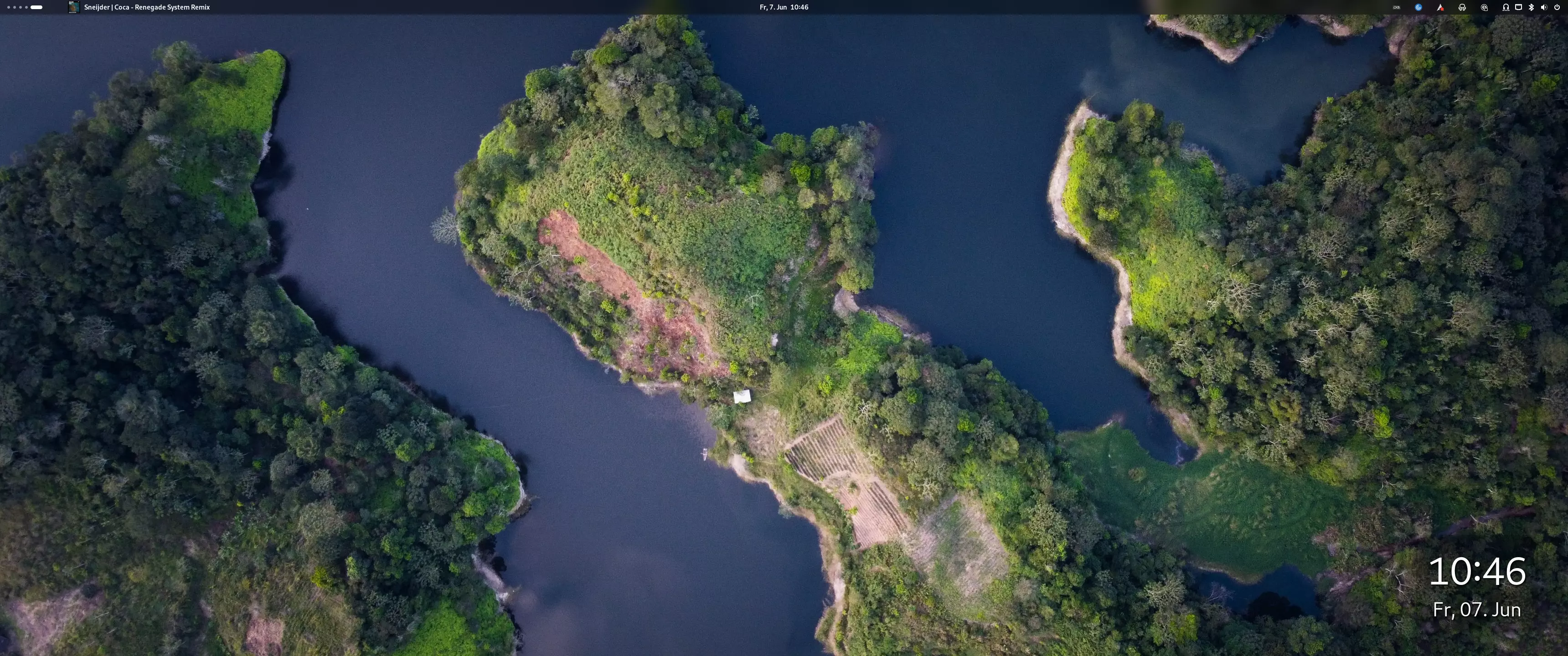
Task: Open the power menu icon
Action: (x=1557, y=7)
